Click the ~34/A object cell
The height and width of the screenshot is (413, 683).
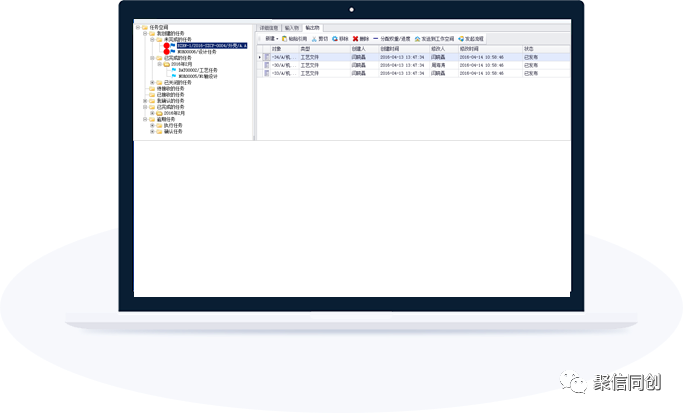284,57
